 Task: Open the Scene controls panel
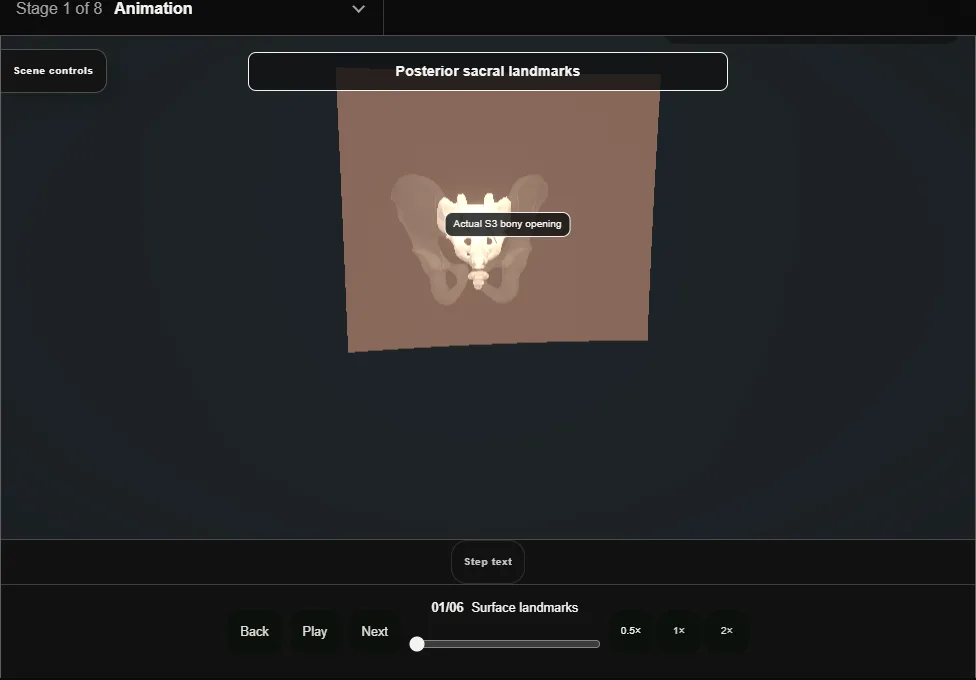53,71
